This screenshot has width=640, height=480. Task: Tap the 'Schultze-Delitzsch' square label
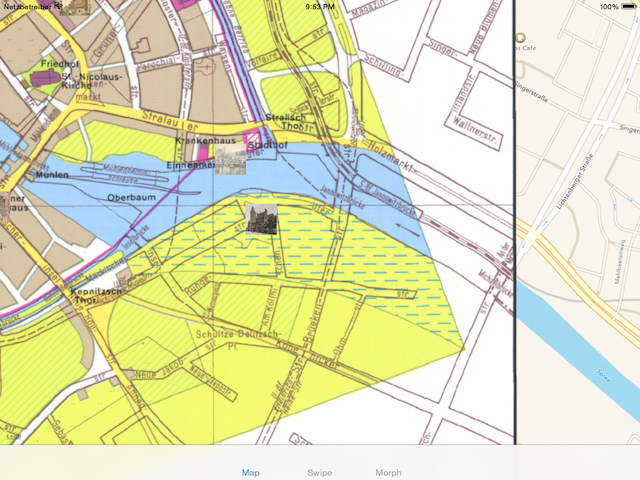click(x=237, y=335)
